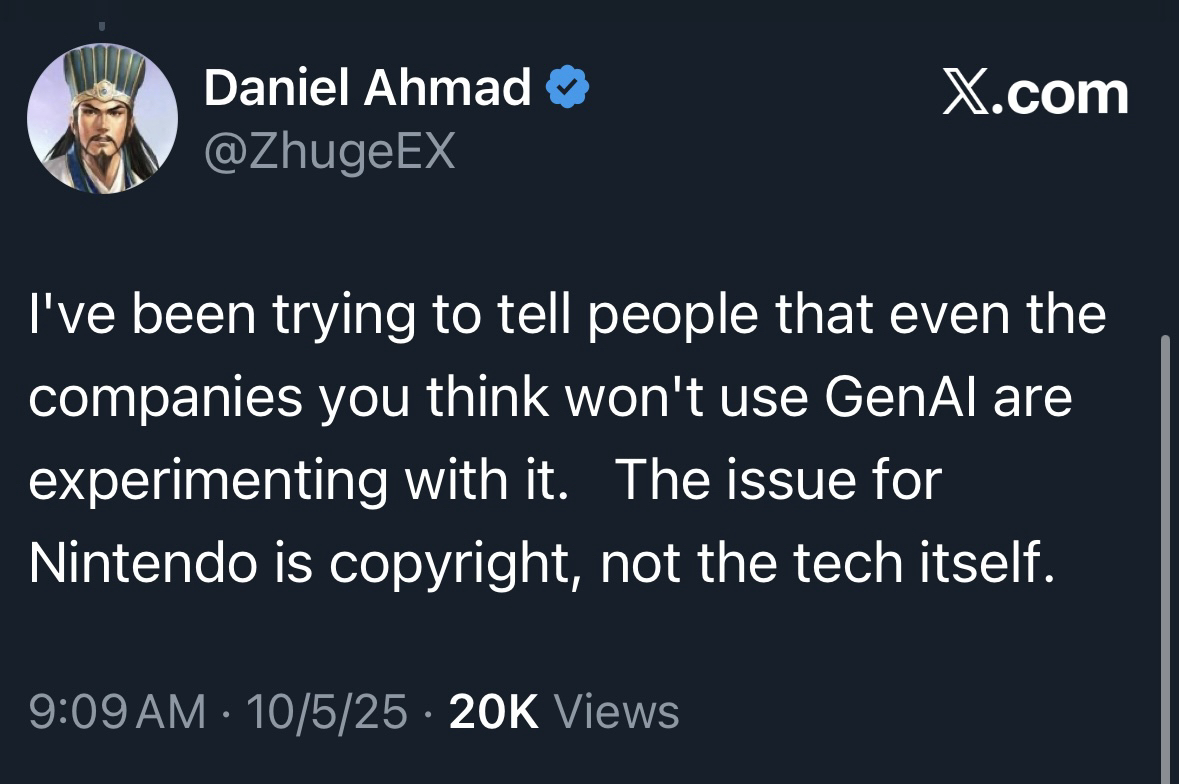Open Daniel Ahmad's profile avatar
Screen dimensions: 1179x784
102,118
